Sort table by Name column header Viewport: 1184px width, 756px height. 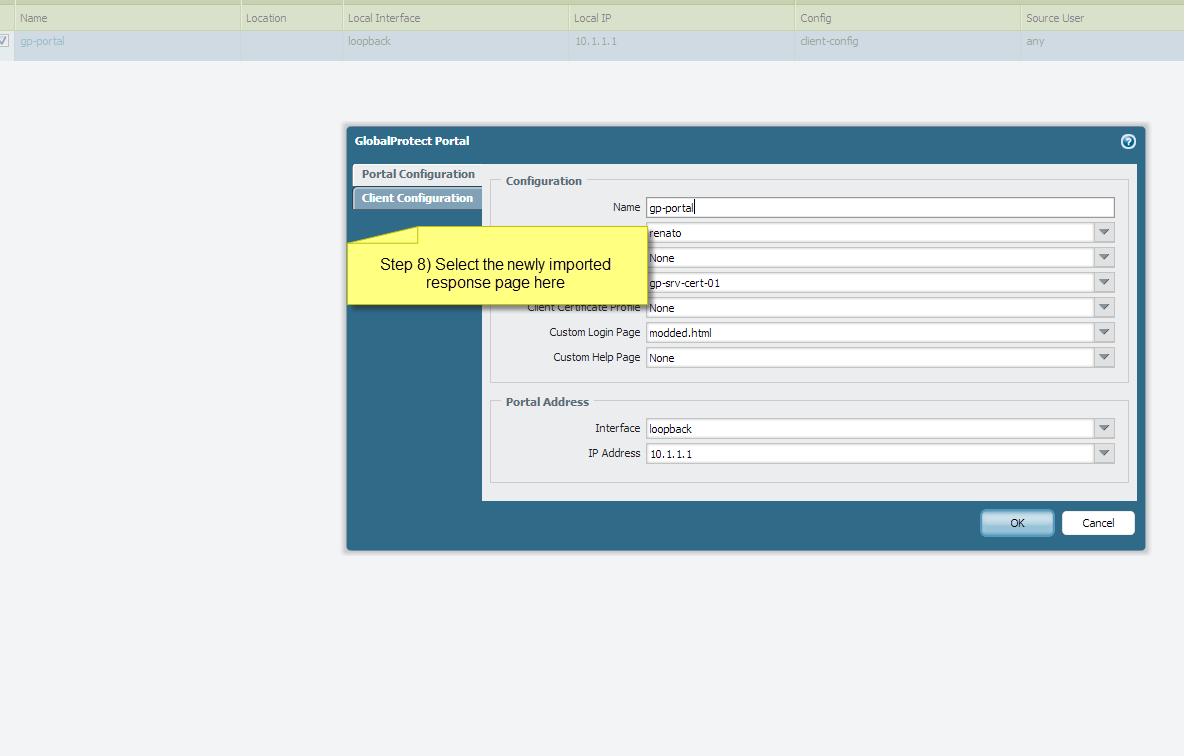tap(127, 18)
